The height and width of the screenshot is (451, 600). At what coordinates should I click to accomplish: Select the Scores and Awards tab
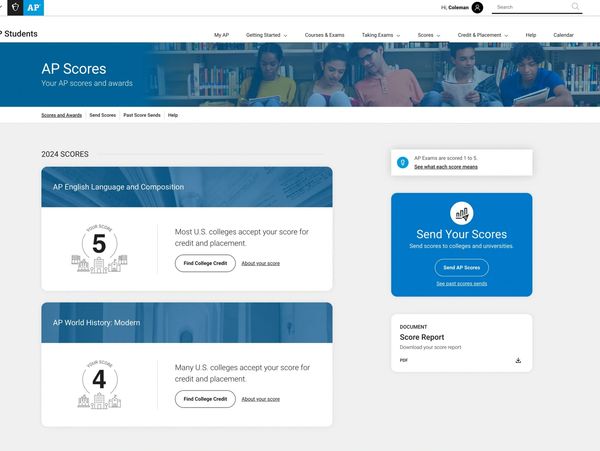pyautogui.click(x=62, y=115)
